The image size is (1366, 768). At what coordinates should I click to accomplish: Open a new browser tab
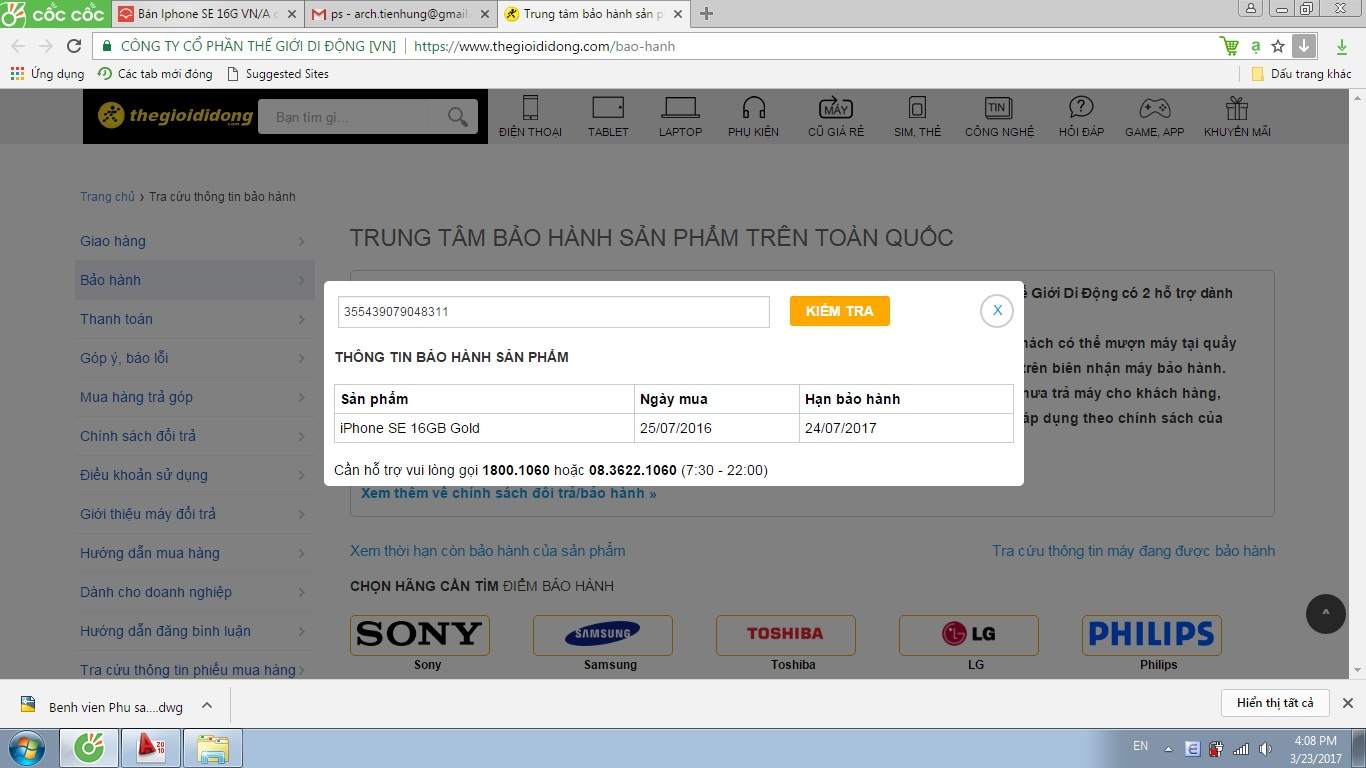(706, 14)
